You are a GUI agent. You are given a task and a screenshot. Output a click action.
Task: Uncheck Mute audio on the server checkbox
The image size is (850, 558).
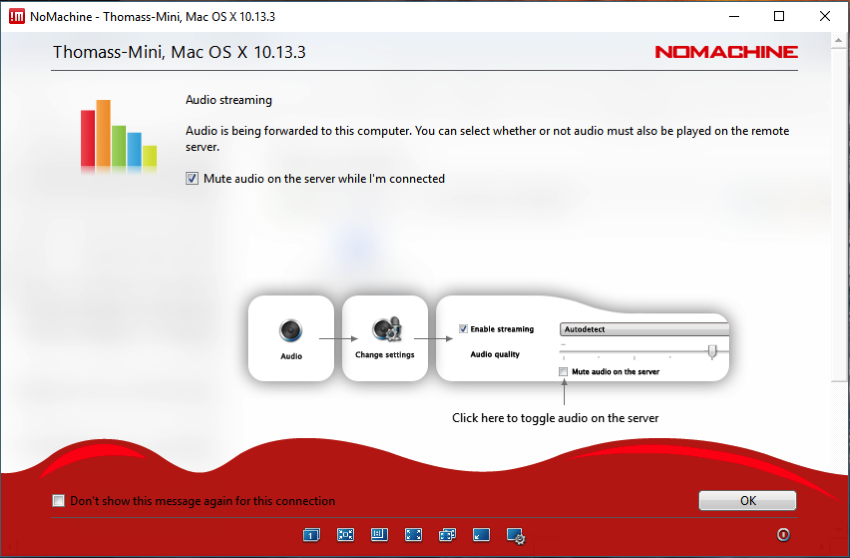click(192, 178)
